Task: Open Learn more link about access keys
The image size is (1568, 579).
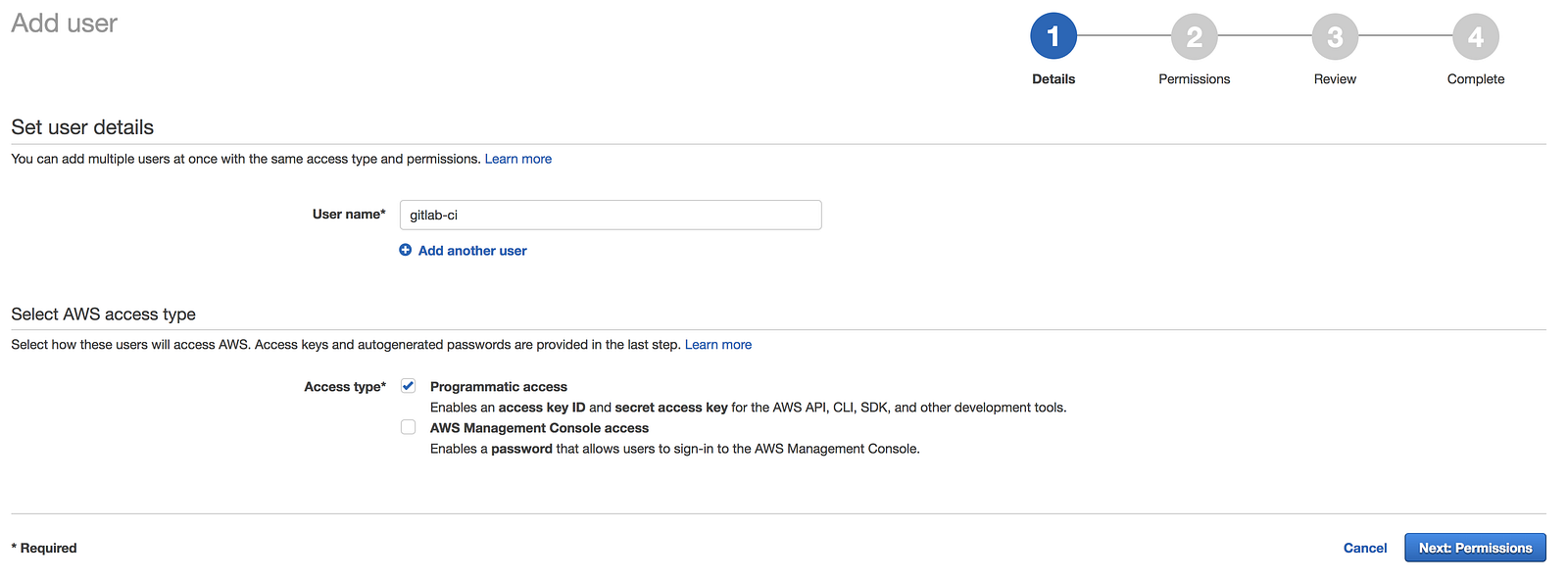Action: click(x=717, y=345)
